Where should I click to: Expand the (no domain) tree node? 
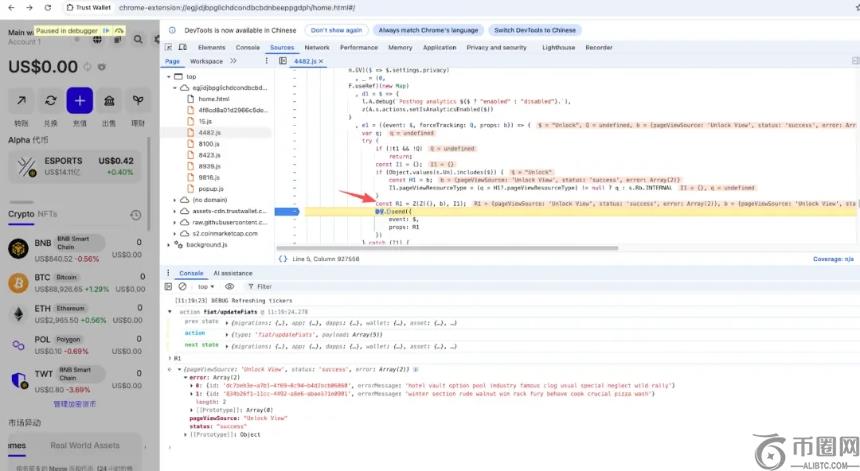[176, 200]
